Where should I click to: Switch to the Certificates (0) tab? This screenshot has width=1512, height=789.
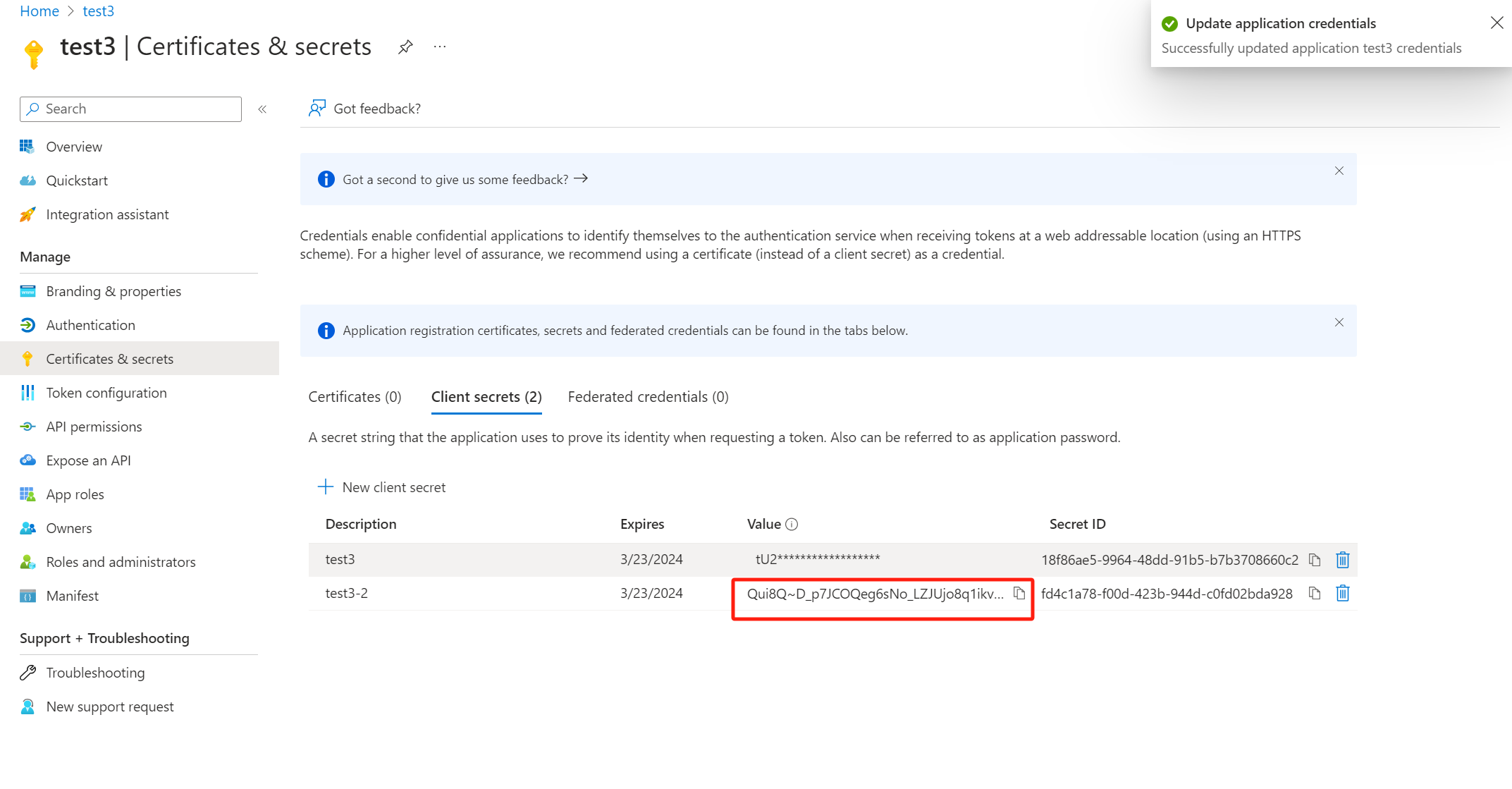click(x=355, y=397)
